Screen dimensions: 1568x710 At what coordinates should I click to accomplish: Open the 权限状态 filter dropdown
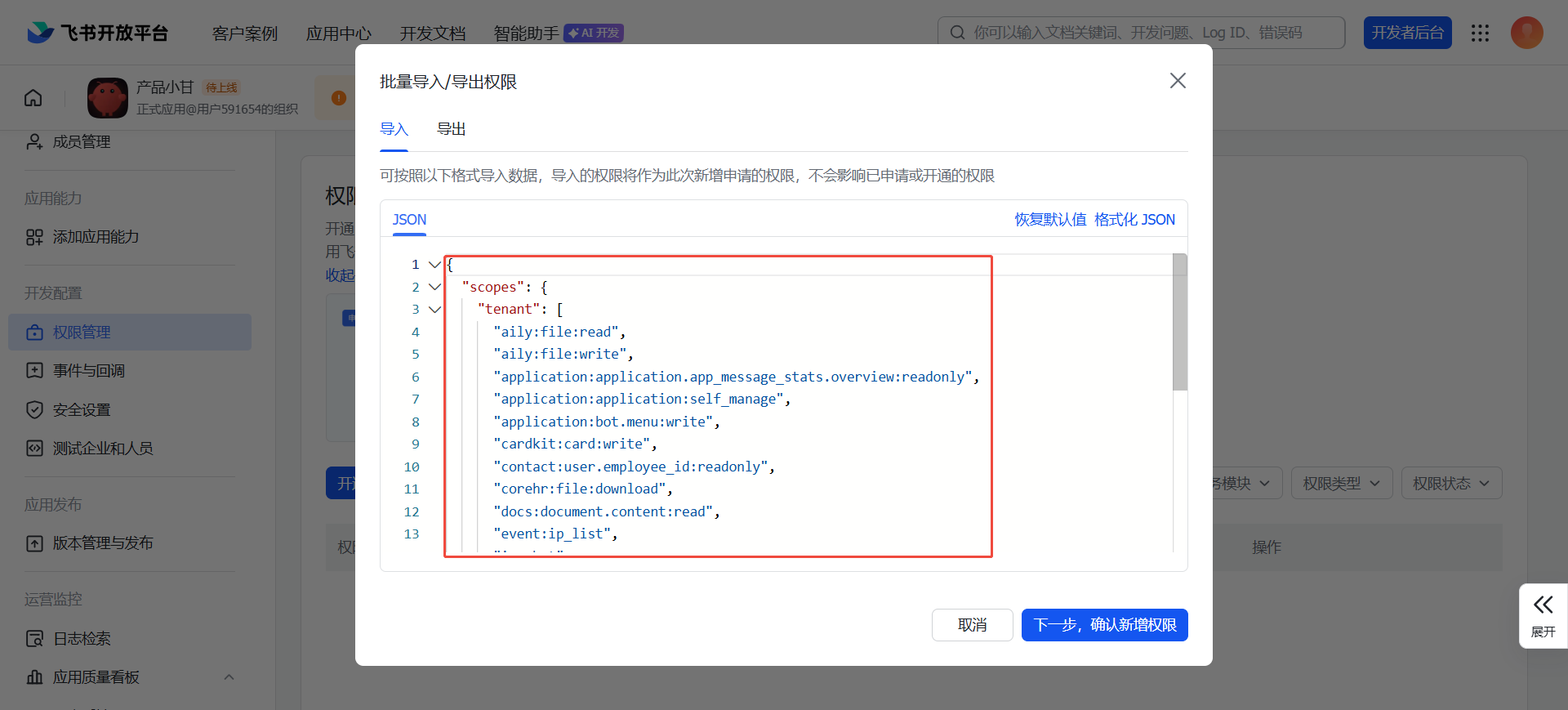point(1451,484)
